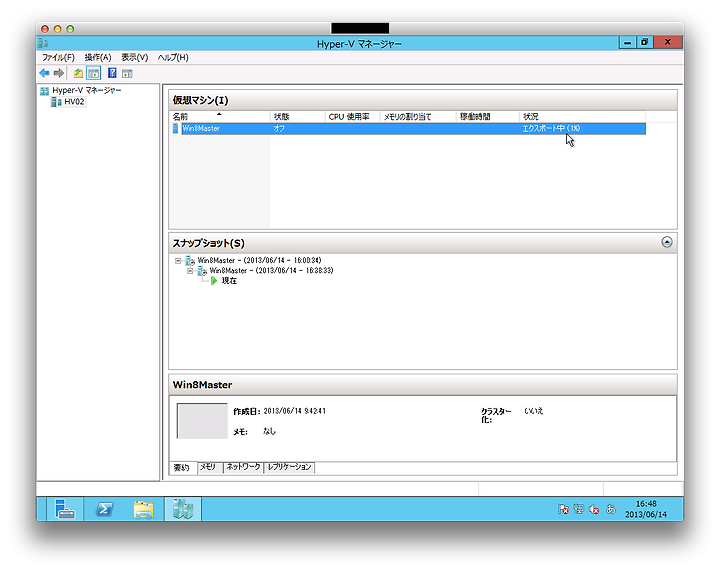Open the 操作(A) menu
The width and height of the screenshot is (720, 571).
98,57
